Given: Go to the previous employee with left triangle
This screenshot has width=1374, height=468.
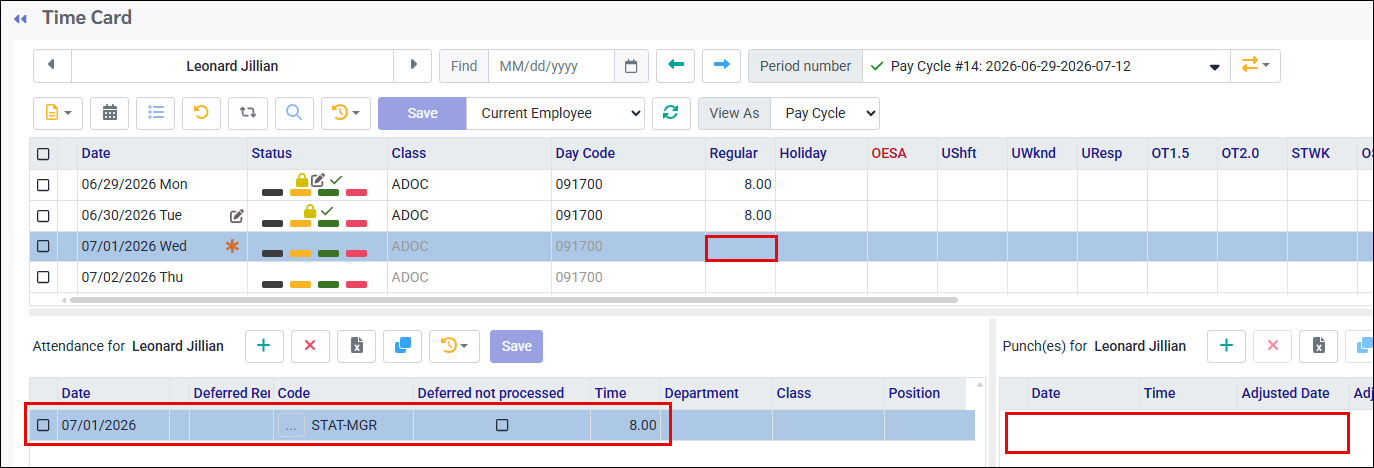Looking at the screenshot, I should tap(52, 66).
